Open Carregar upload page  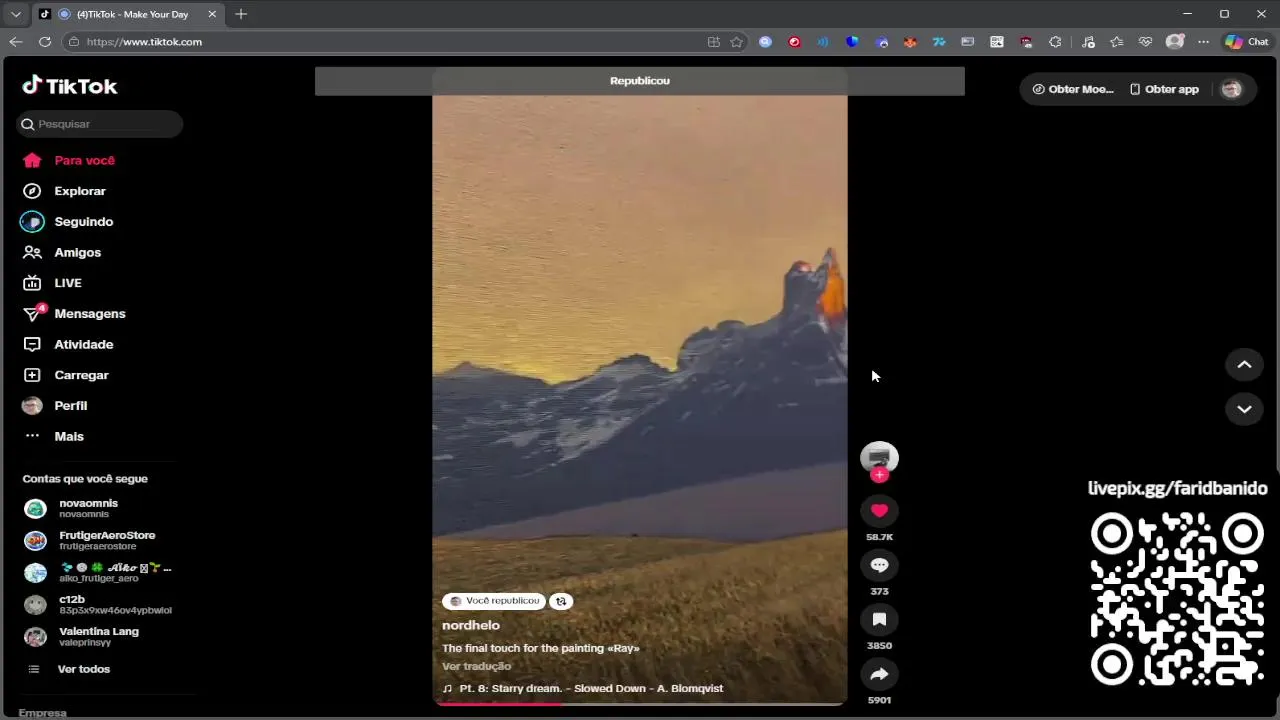66,375
